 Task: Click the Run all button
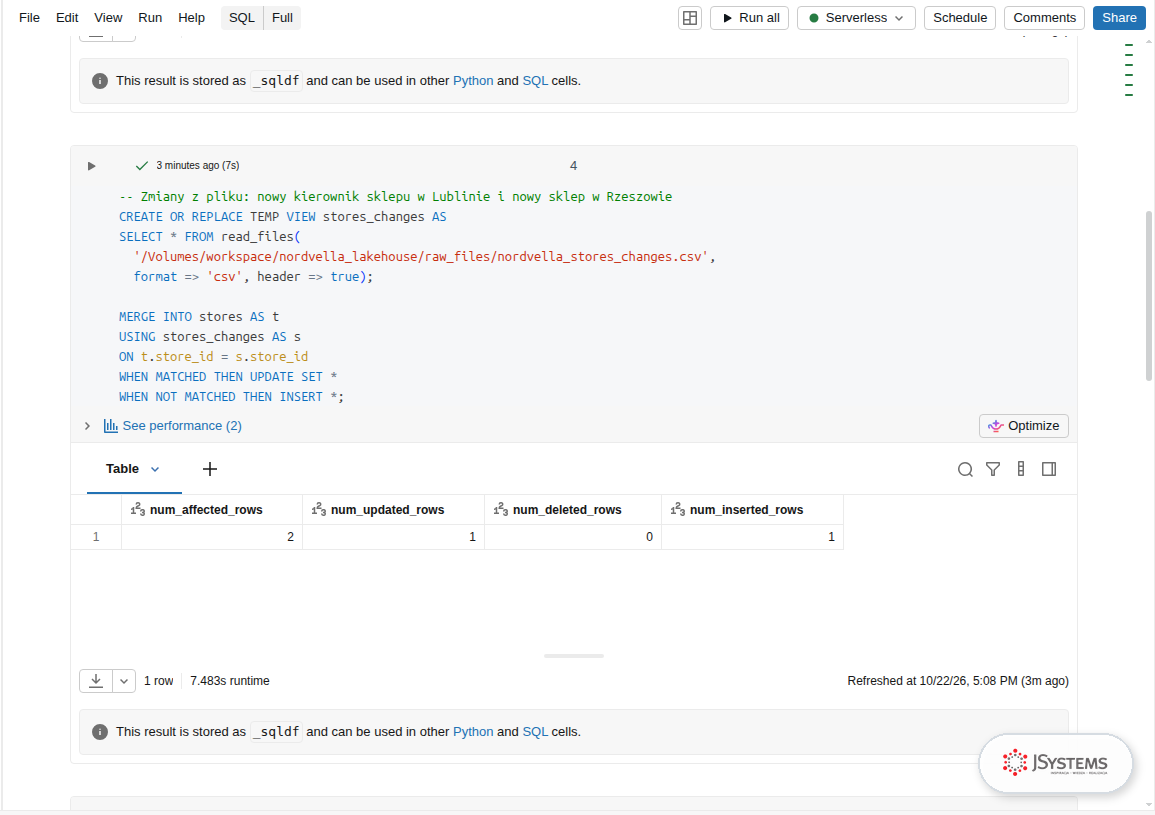750,18
